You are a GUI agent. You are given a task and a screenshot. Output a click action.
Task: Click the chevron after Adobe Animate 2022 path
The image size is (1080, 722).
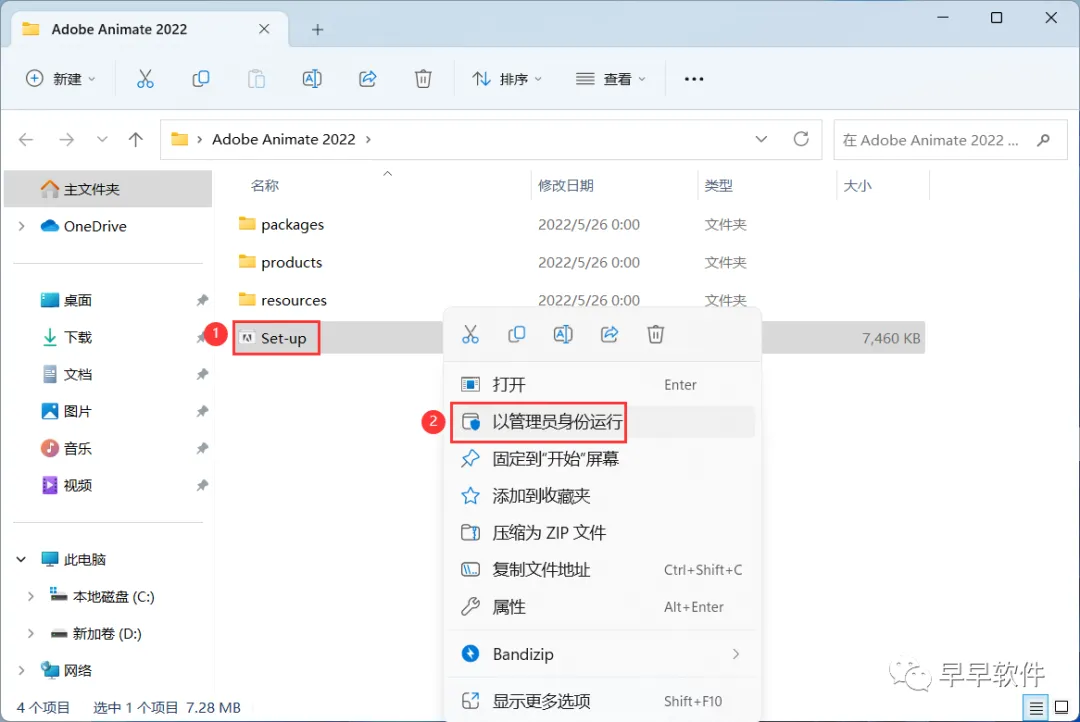(368, 140)
